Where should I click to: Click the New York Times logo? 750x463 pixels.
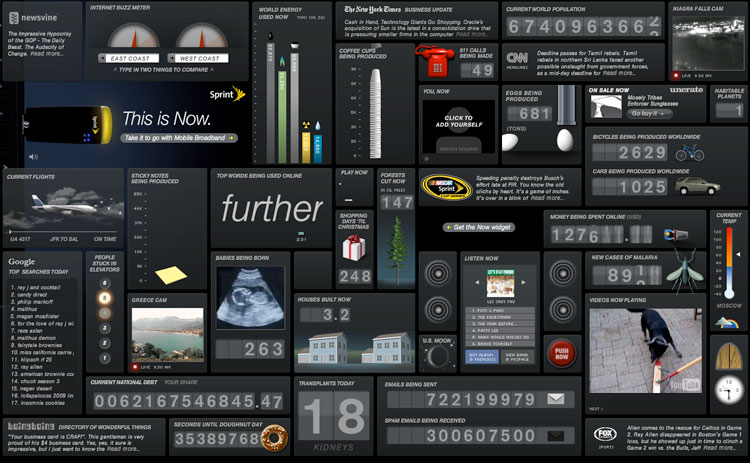pyautogui.click(x=373, y=9)
